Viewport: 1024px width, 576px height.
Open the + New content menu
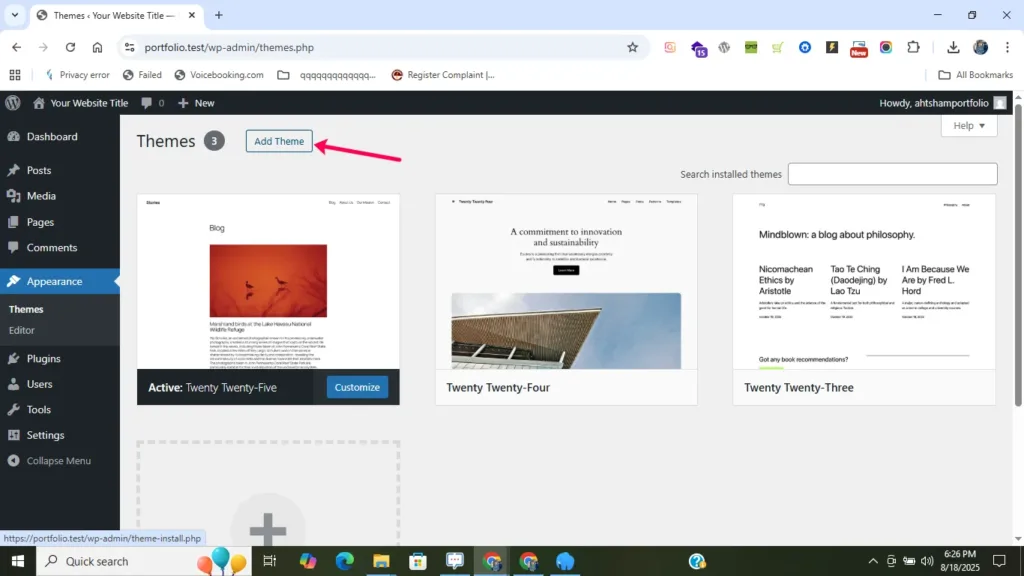click(196, 103)
